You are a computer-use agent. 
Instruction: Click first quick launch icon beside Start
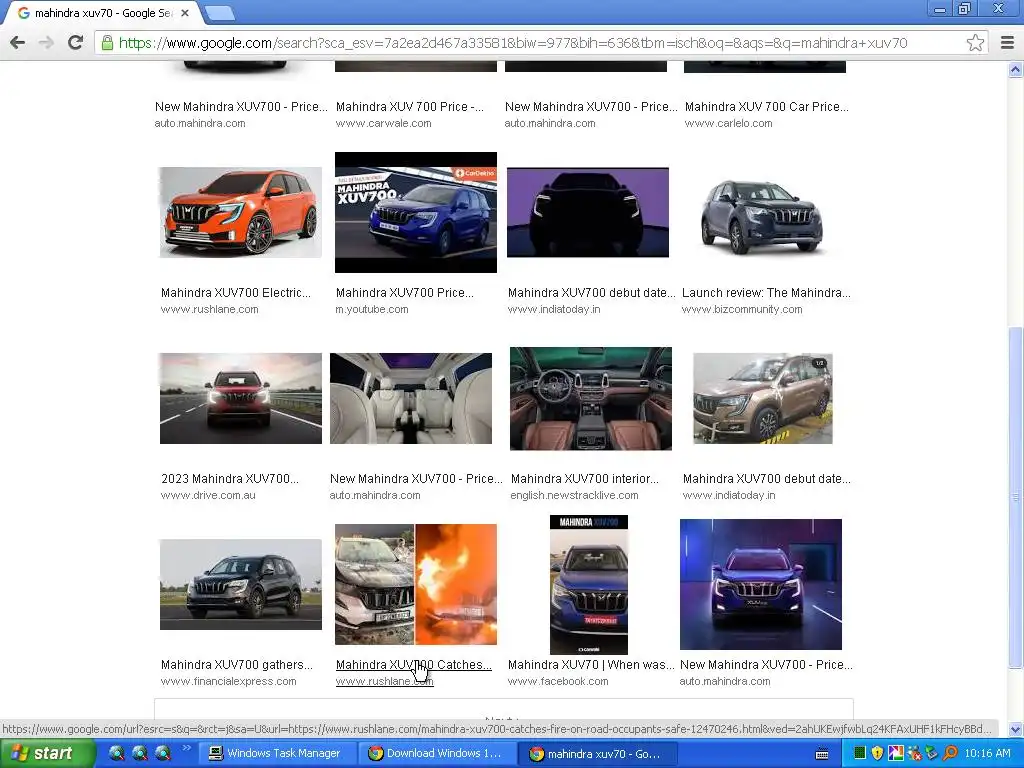click(116, 753)
